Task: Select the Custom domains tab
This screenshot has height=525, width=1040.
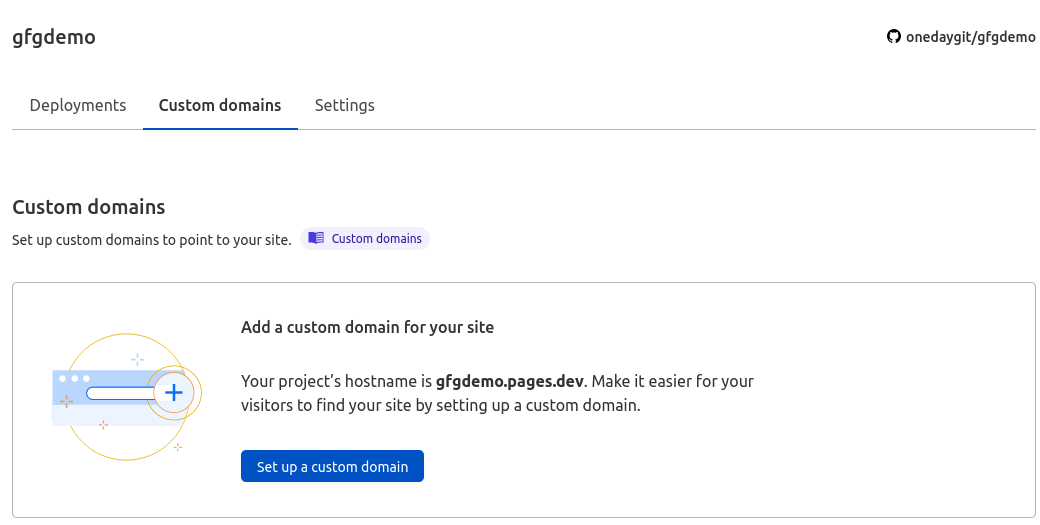Action: [x=220, y=105]
